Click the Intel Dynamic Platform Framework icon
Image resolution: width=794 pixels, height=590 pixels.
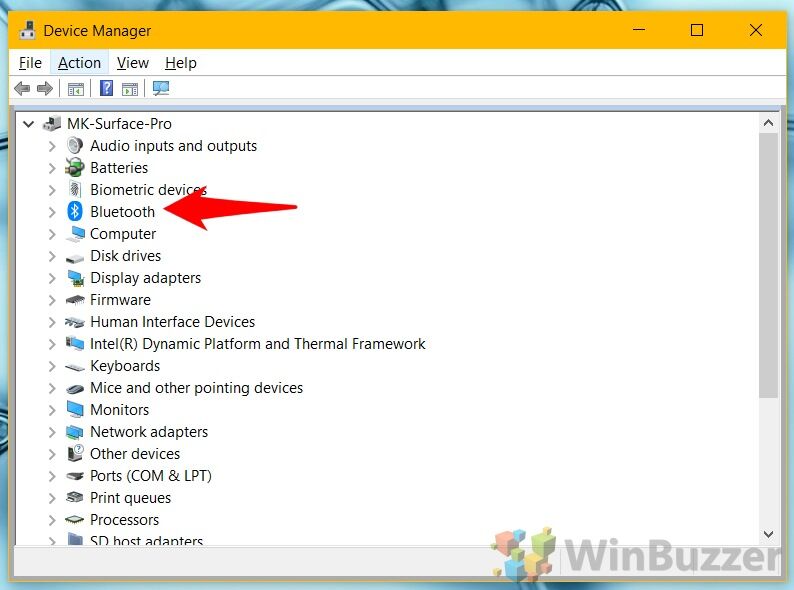[x=75, y=343]
